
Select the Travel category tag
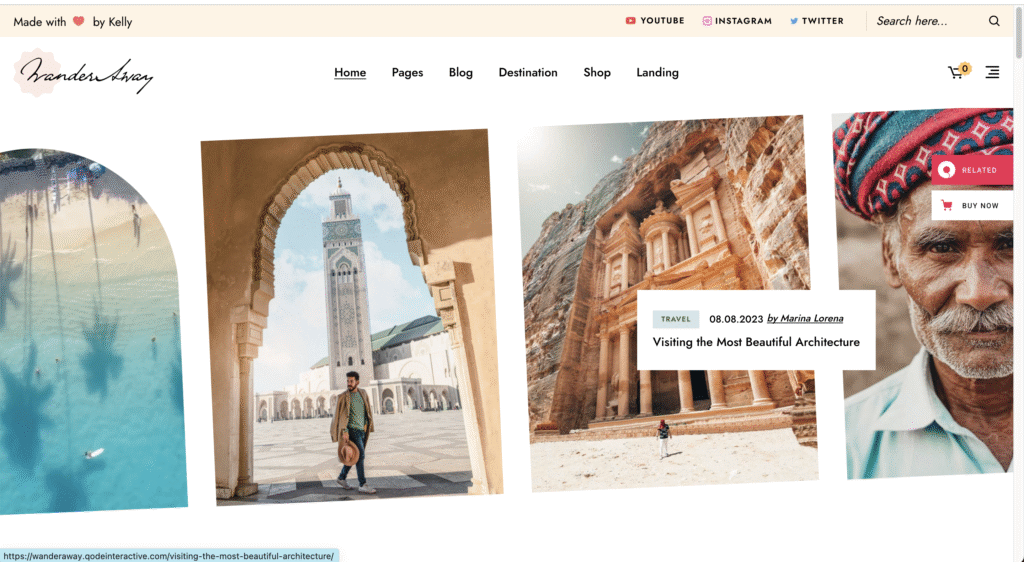pos(675,319)
